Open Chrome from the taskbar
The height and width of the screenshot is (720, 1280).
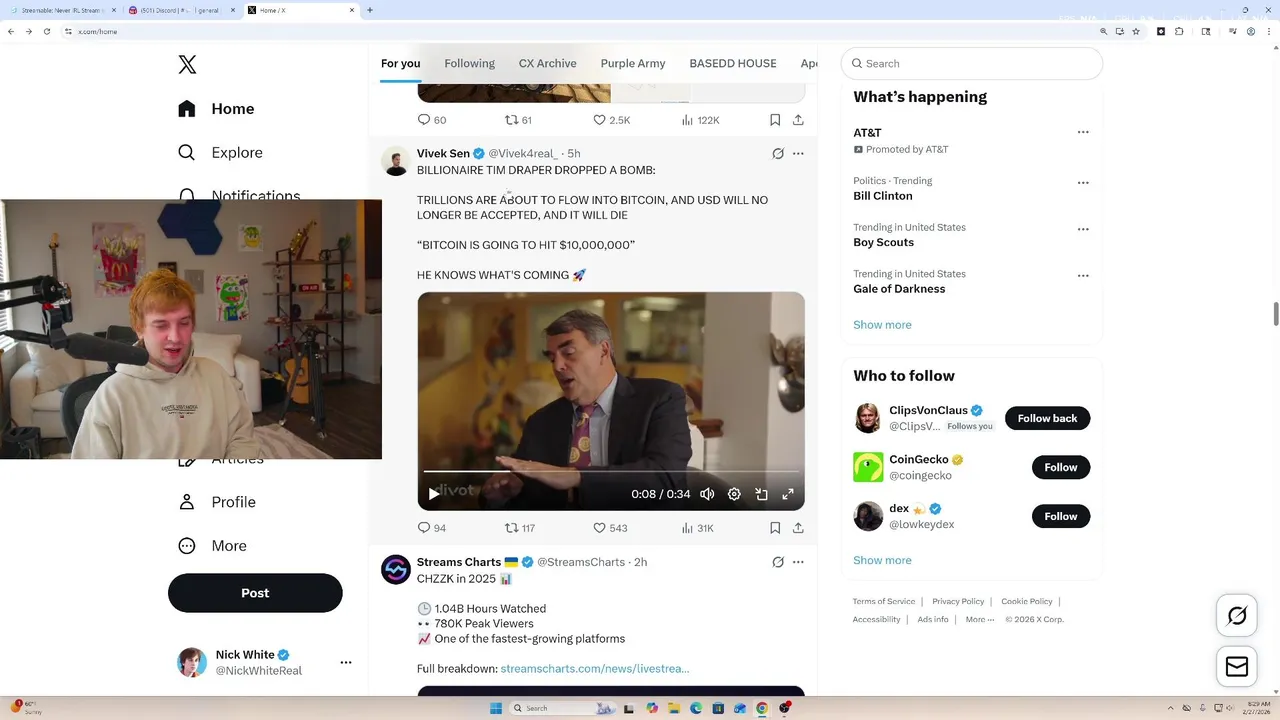(x=762, y=708)
